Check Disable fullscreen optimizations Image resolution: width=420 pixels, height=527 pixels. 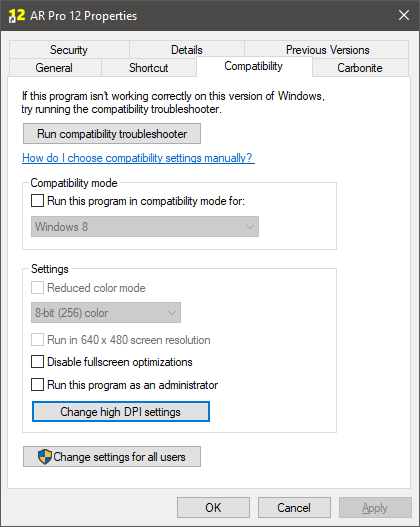[37, 362]
